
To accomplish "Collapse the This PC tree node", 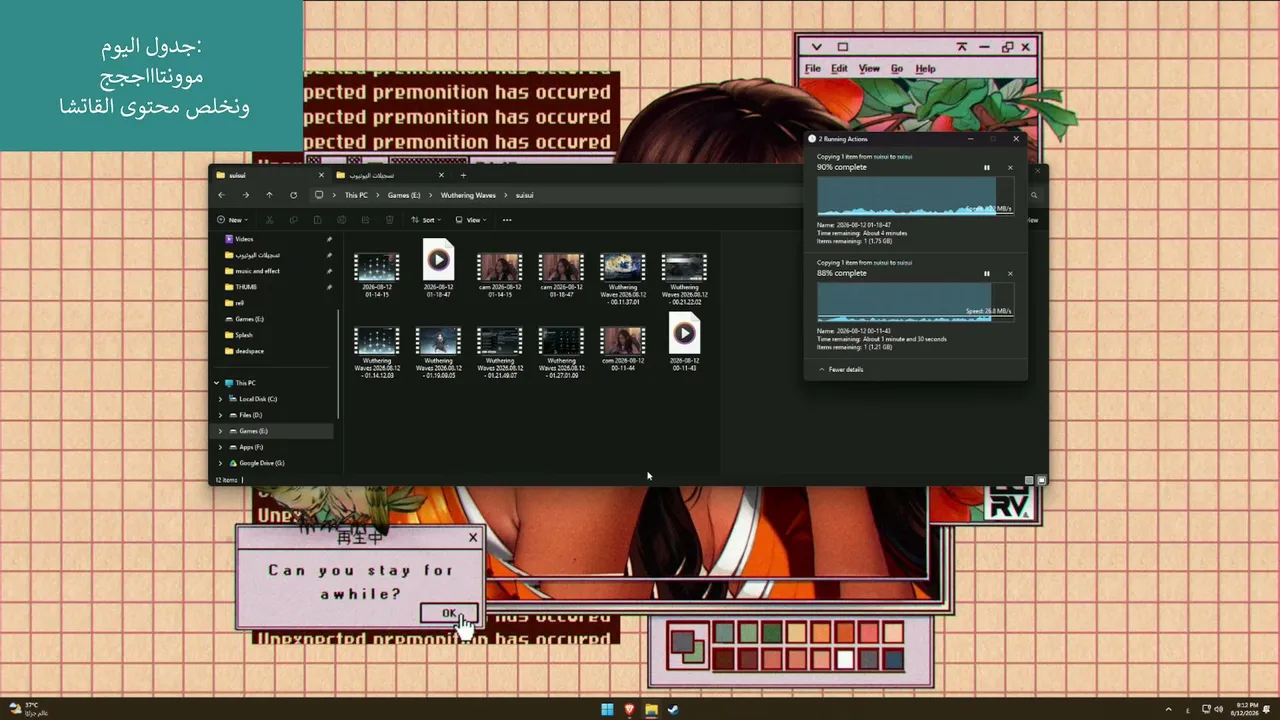I will pos(217,383).
